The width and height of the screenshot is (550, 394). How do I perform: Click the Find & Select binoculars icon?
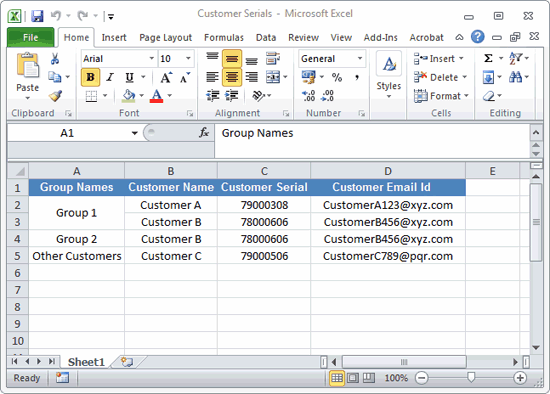pos(515,77)
